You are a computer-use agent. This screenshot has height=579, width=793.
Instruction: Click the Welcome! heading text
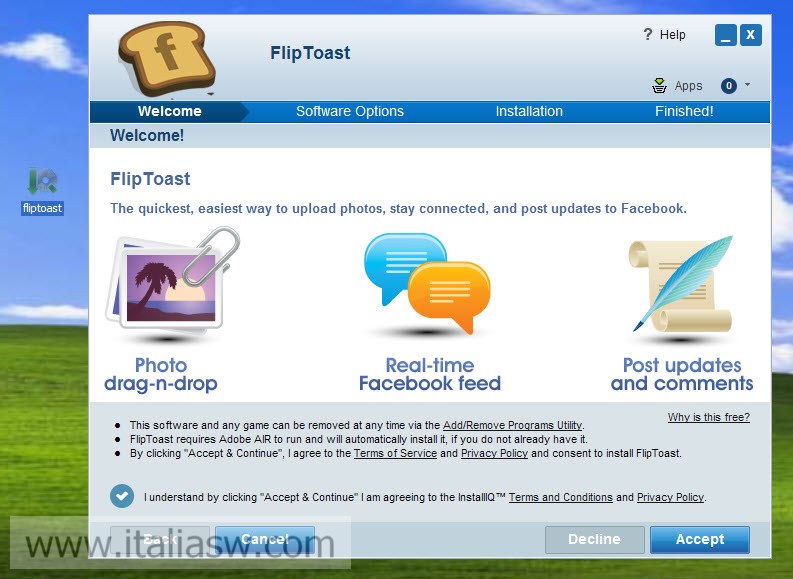(x=147, y=136)
